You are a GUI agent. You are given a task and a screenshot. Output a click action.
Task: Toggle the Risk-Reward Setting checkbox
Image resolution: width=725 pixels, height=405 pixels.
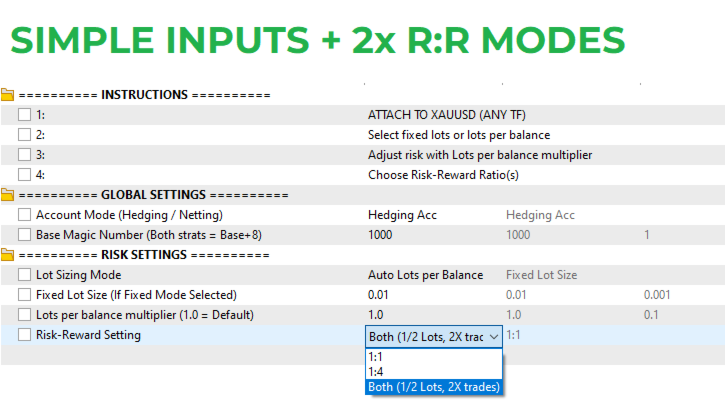[25, 335]
